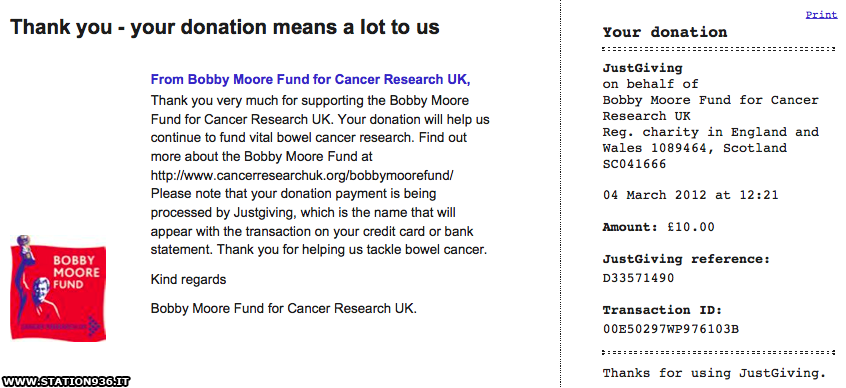Click the donation amount £10.00
The image size is (846, 388).
tap(691, 227)
